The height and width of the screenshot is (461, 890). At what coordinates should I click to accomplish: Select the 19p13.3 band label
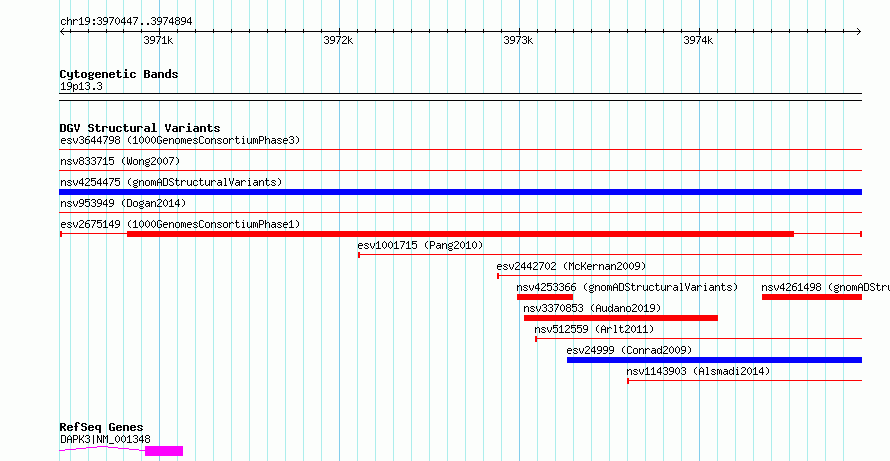82,87
